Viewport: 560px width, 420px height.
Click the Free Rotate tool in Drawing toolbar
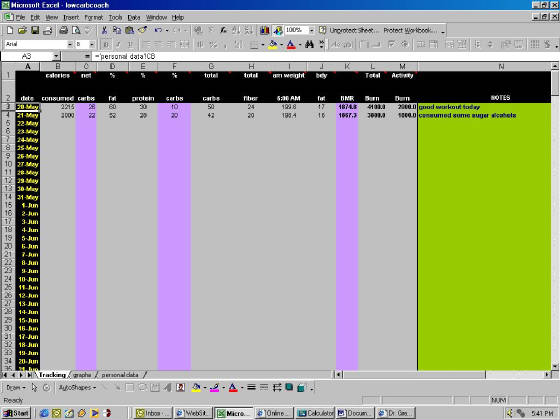(46, 388)
